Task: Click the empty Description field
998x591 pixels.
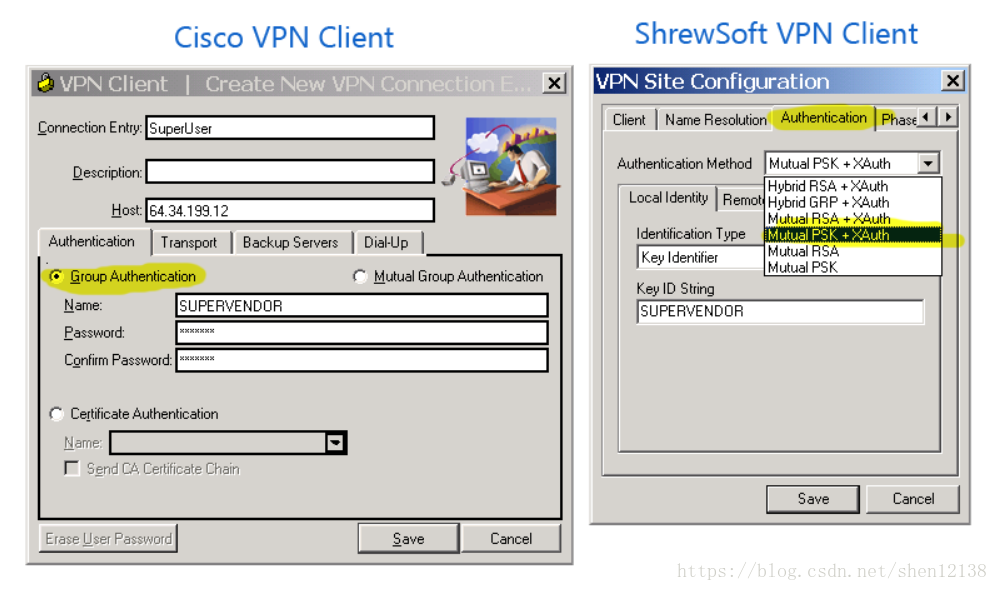Action: [x=290, y=172]
